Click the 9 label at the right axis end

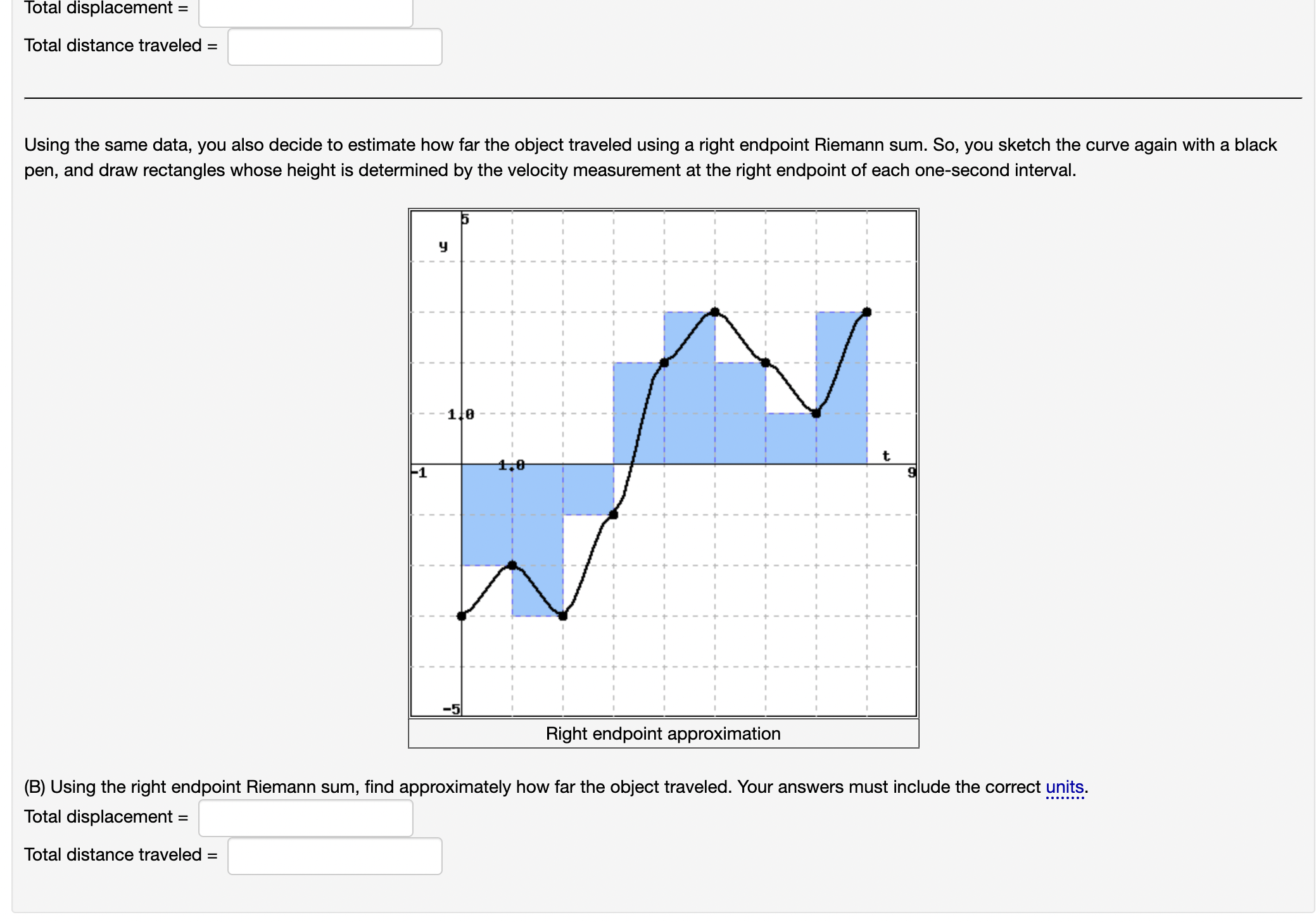coord(910,470)
